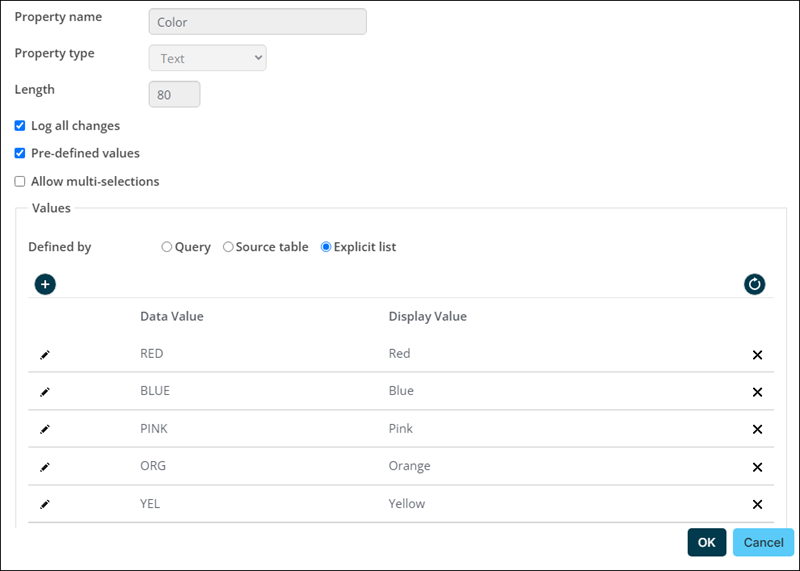The image size is (800, 571).
Task: Choose Source table radio button
Action: [x=228, y=247]
